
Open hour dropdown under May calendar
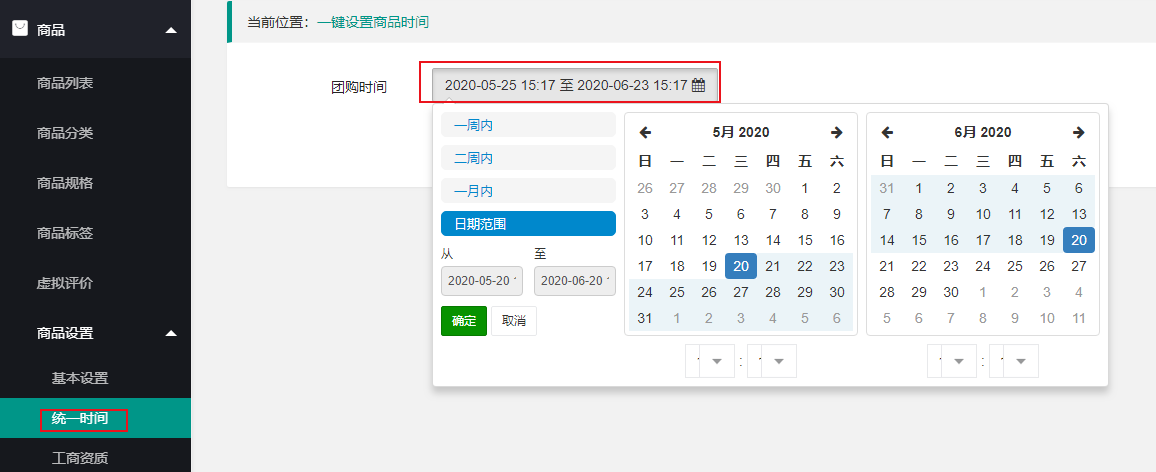[x=709, y=361]
